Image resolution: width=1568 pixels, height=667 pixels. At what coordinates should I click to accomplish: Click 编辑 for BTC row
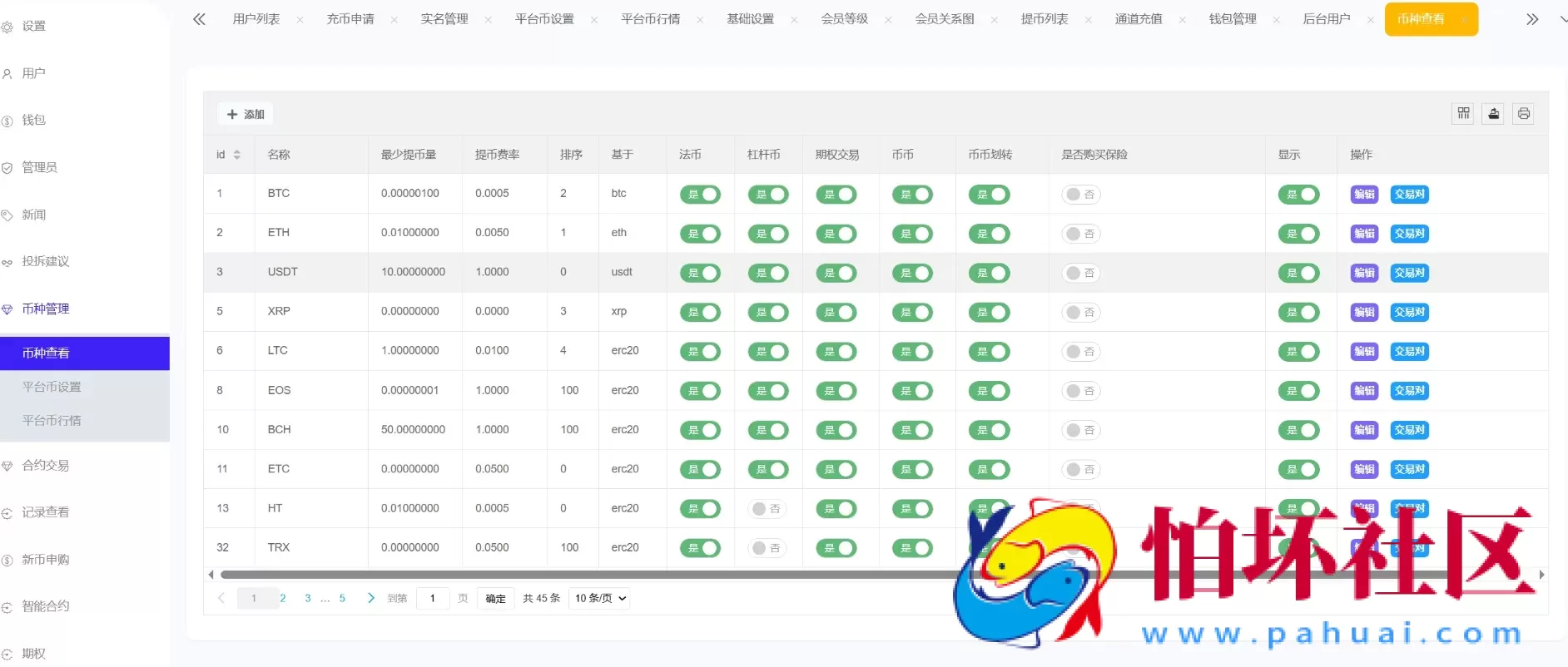coord(1364,195)
